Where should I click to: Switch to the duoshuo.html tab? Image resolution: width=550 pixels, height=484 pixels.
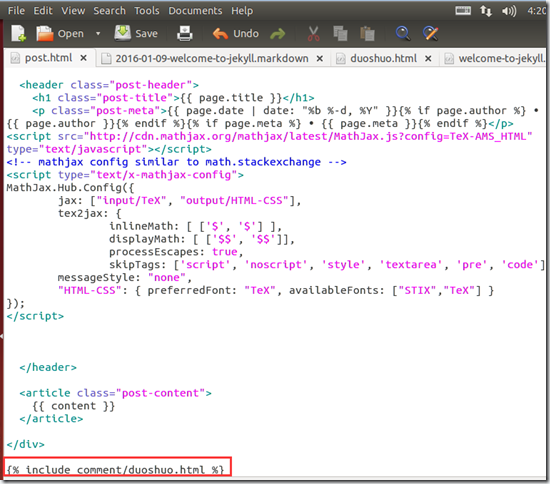pos(383,58)
